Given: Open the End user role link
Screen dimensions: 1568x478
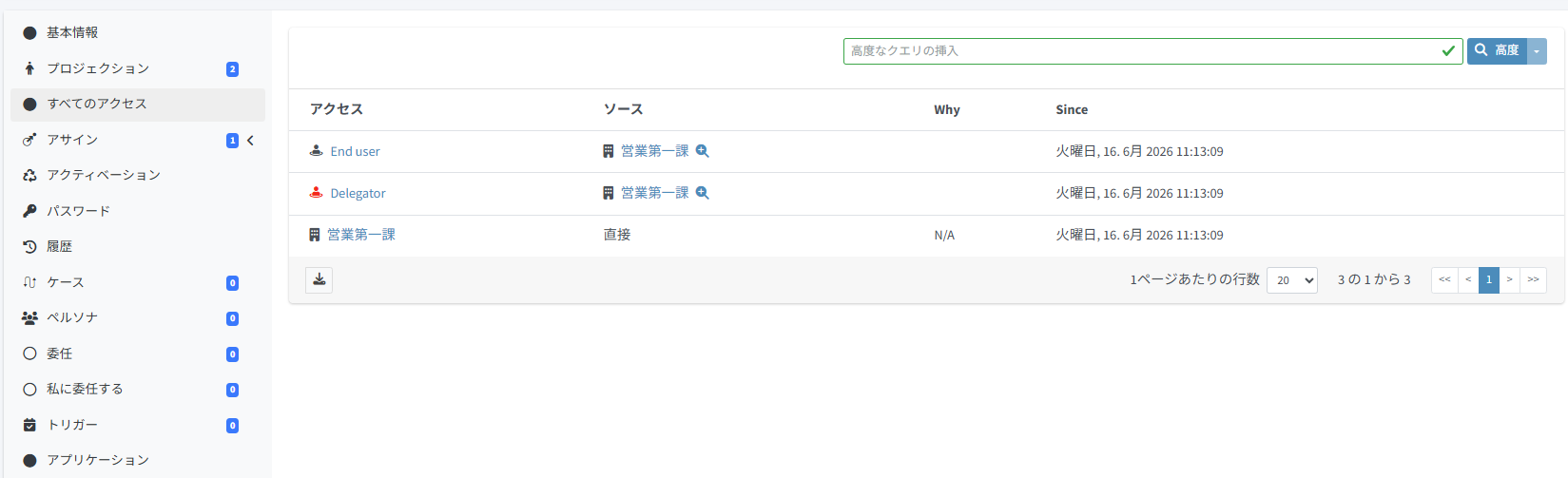Looking at the screenshot, I should tap(355, 151).
